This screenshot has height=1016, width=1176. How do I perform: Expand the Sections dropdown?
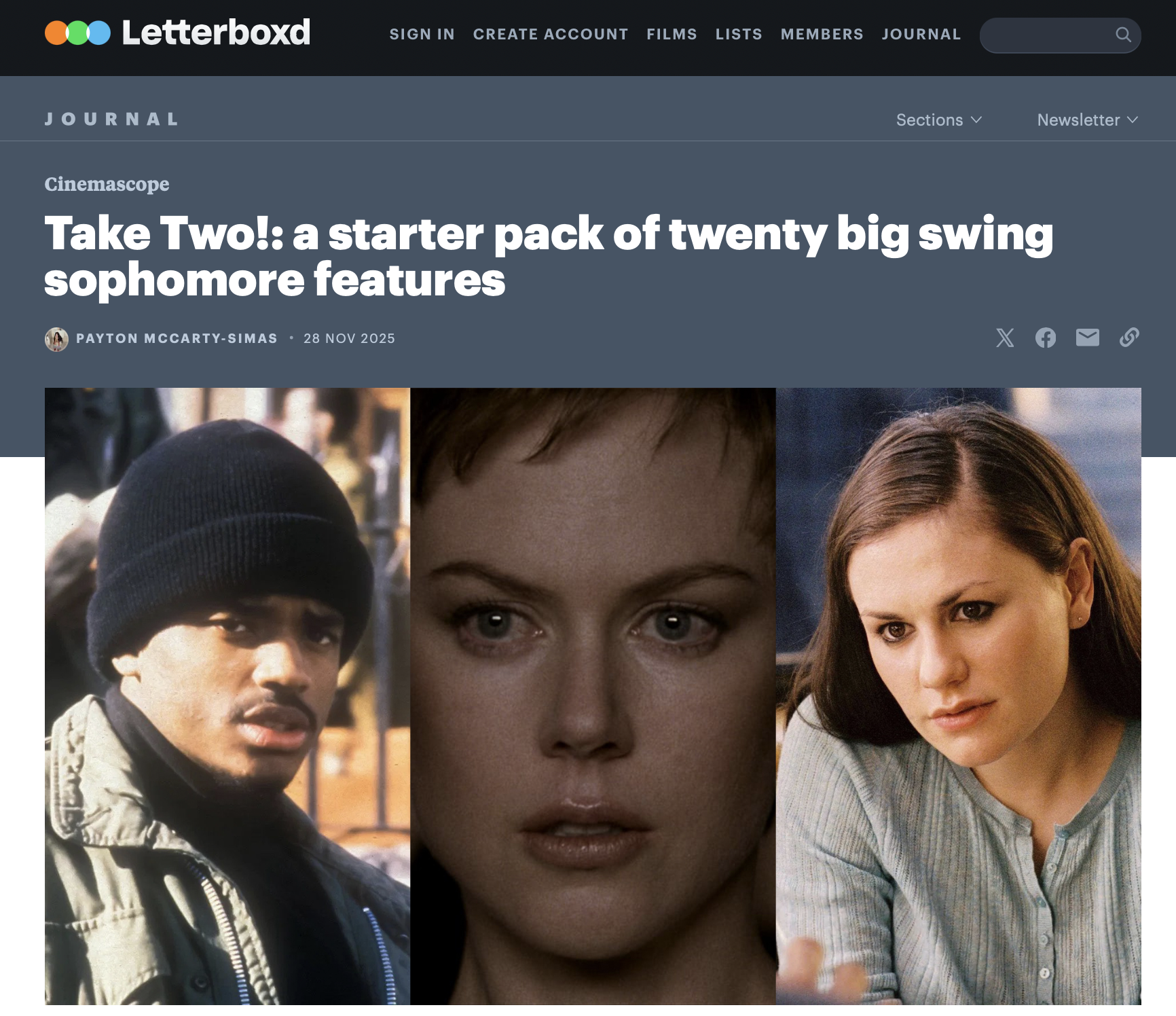tap(939, 120)
